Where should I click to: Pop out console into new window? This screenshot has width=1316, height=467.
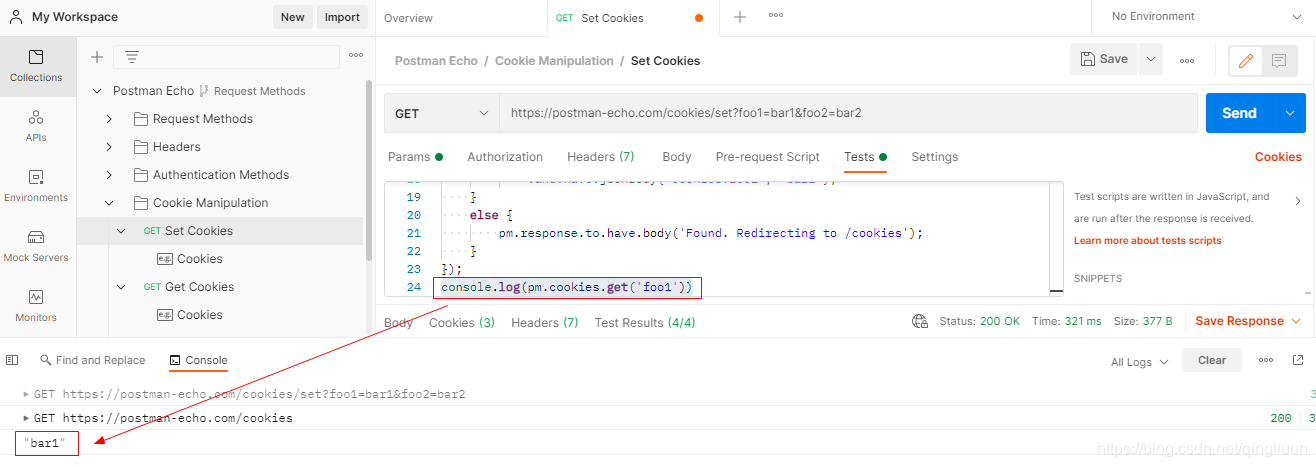(1298, 360)
